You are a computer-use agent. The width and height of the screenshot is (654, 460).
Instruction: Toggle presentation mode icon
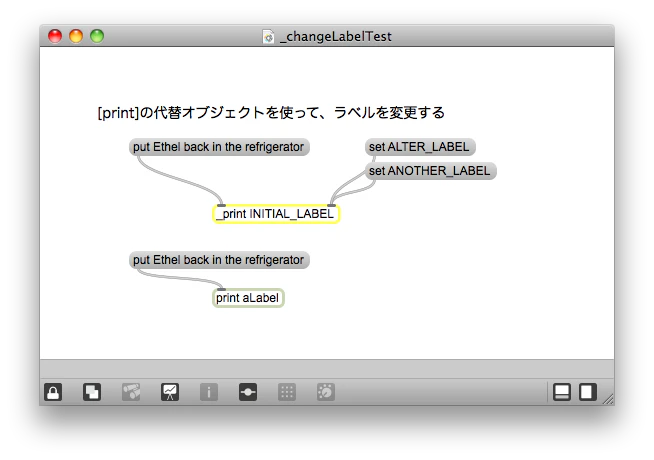(x=170, y=392)
